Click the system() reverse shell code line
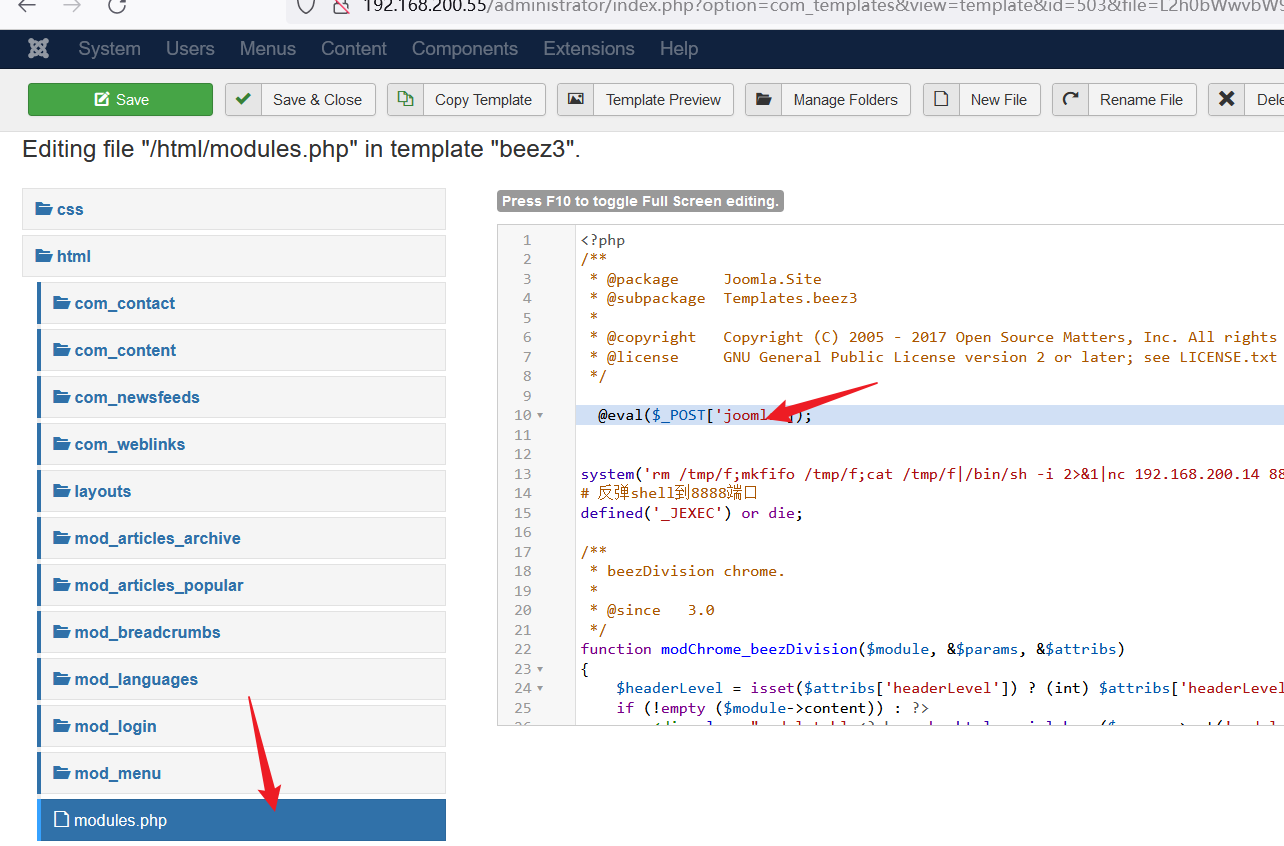This screenshot has width=1284, height=846. (x=930, y=474)
